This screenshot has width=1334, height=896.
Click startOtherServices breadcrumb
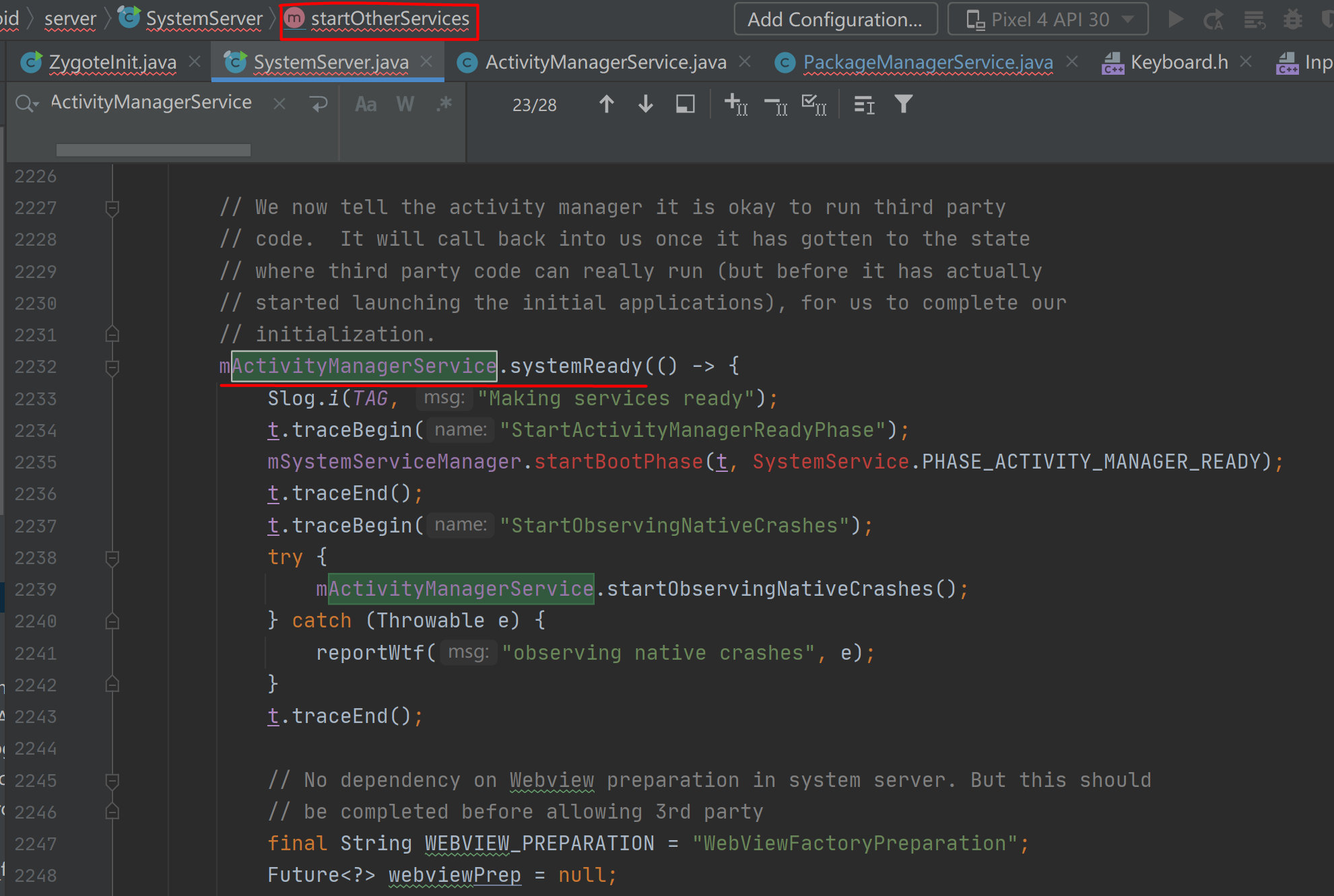(x=389, y=19)
